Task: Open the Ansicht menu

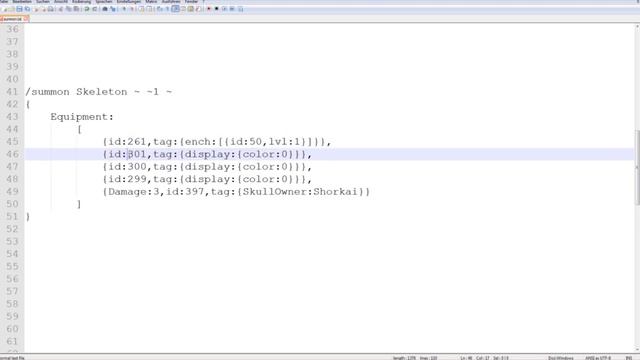Action: [61, 2]
